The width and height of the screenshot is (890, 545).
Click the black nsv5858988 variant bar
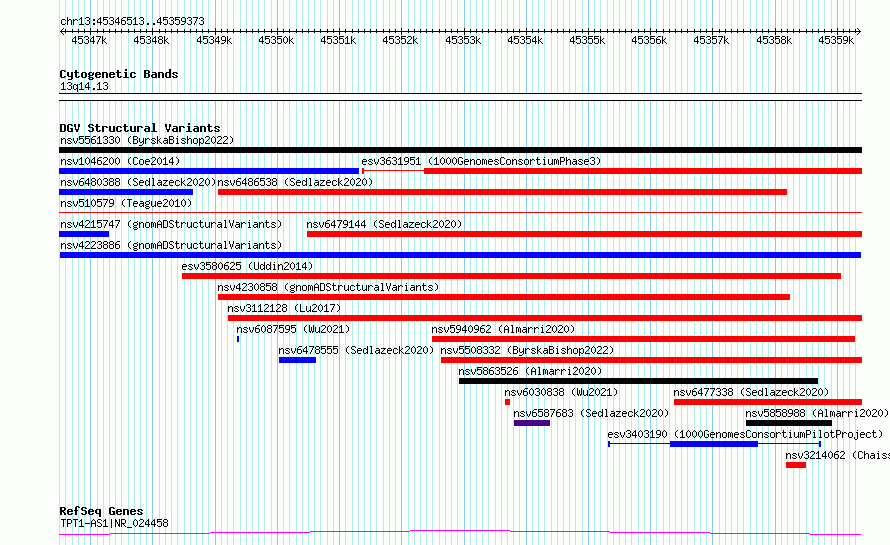[x=789, y=423]
